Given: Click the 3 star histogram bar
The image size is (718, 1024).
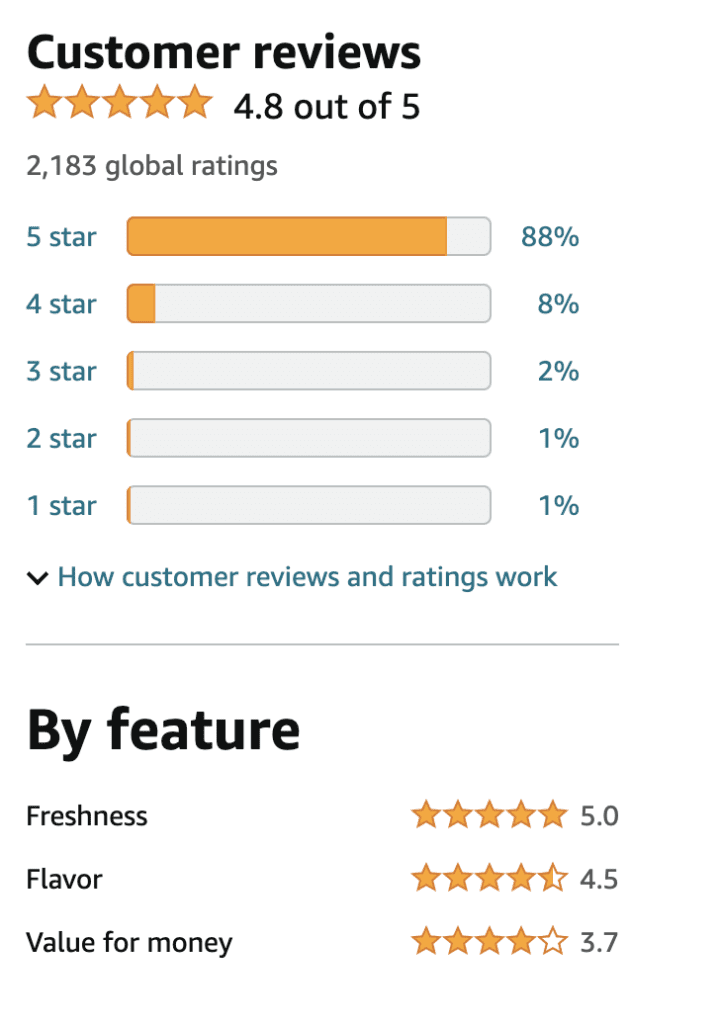Looking at the screenshot, I should [309, 371].
